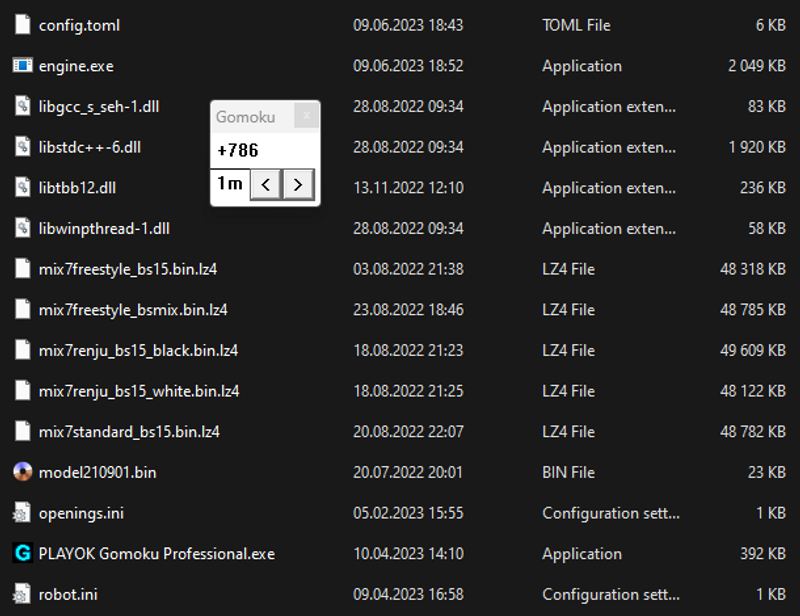This screenshot has height=616, width=800.
Task: Click the date 03.08.2022 21:38
Action: pos(408,269)
